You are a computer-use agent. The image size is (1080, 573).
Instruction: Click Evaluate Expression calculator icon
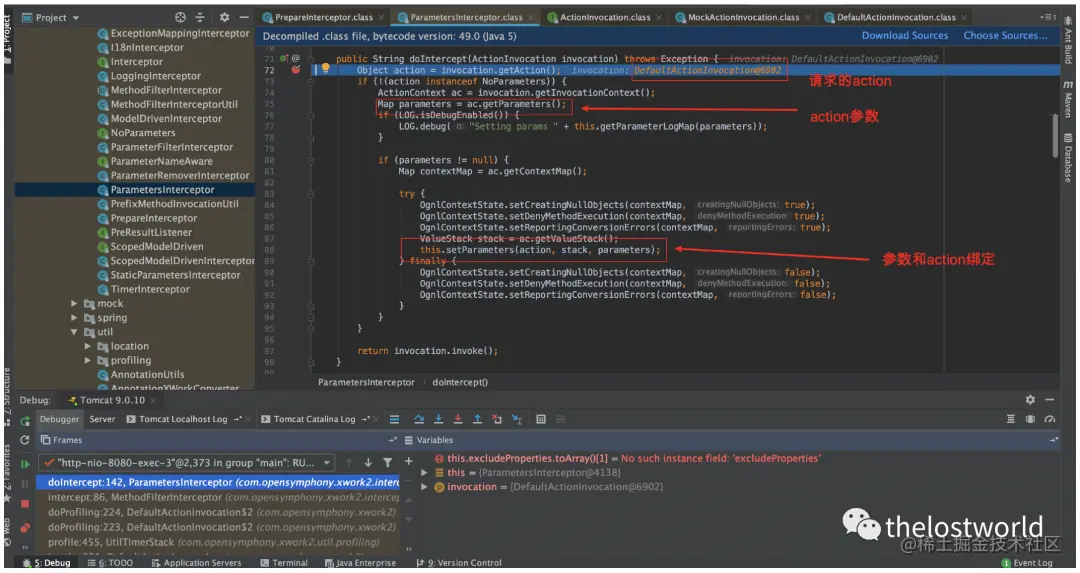pos(541,419)
